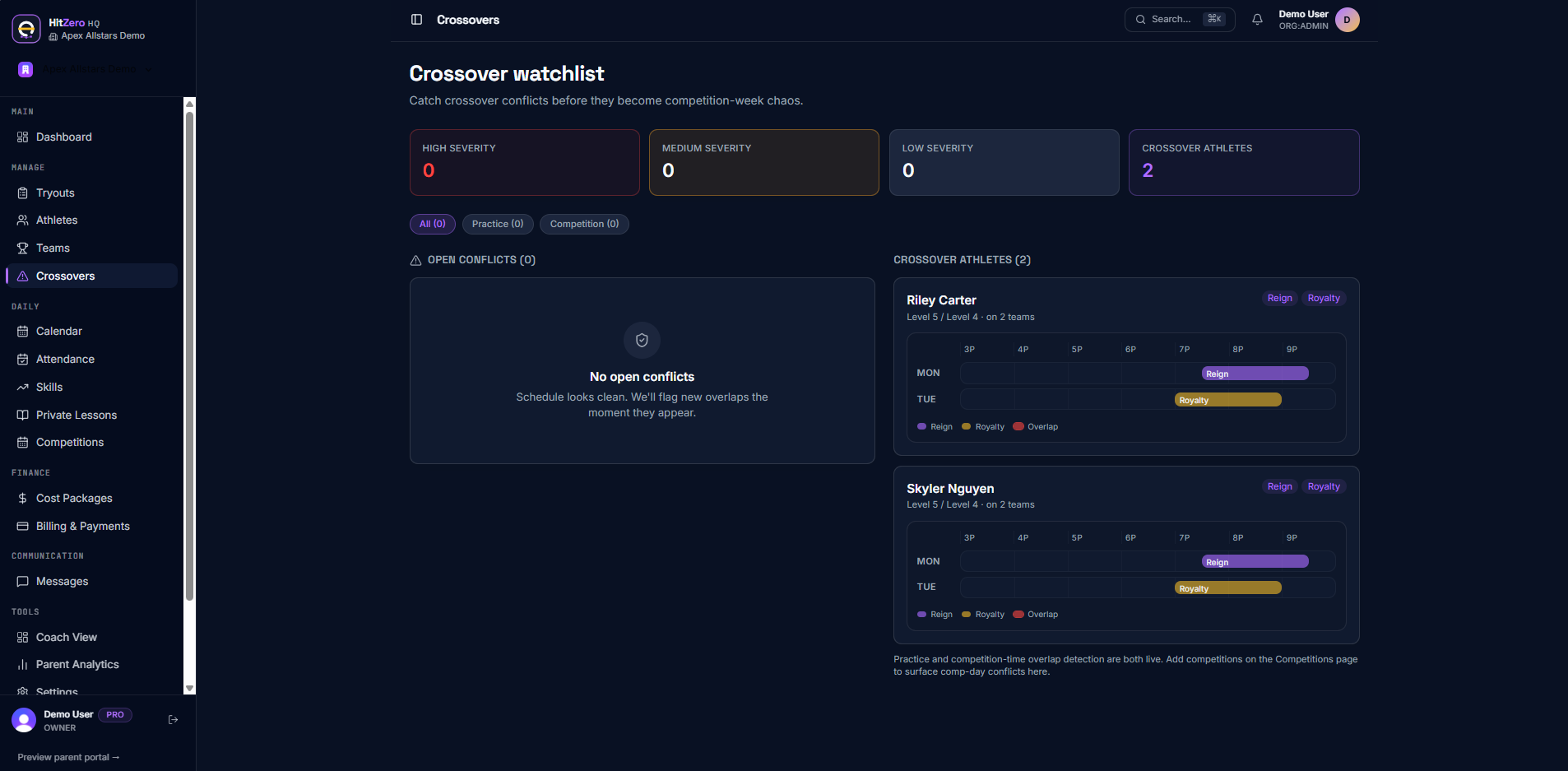Click the purple building organization icon
The height and width of the screenshot is (771, 1568).
pyautogui.click(x=26, y=70)
